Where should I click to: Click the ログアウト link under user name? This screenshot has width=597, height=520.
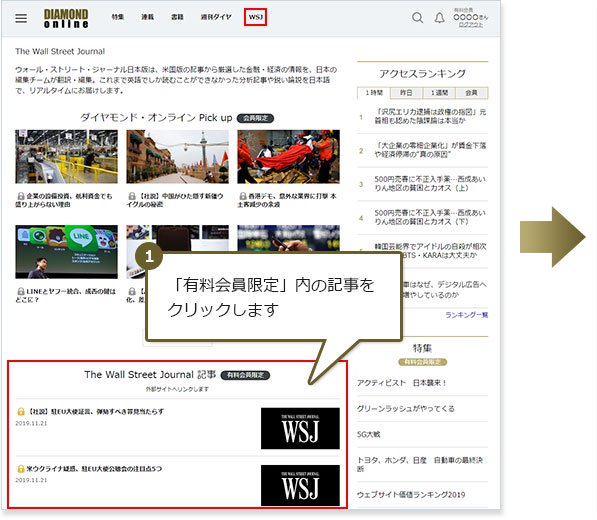471,25
